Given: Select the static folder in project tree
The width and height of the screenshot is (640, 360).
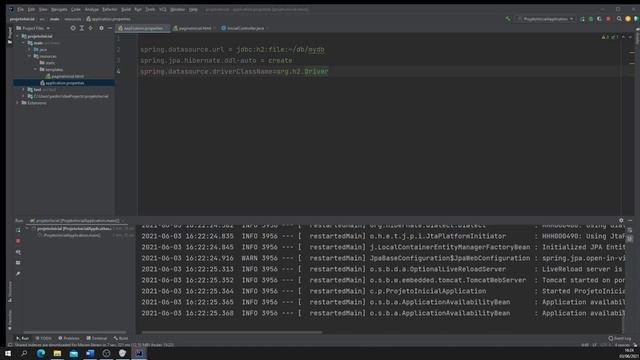Looking at the screenshot, I should 47,63.
